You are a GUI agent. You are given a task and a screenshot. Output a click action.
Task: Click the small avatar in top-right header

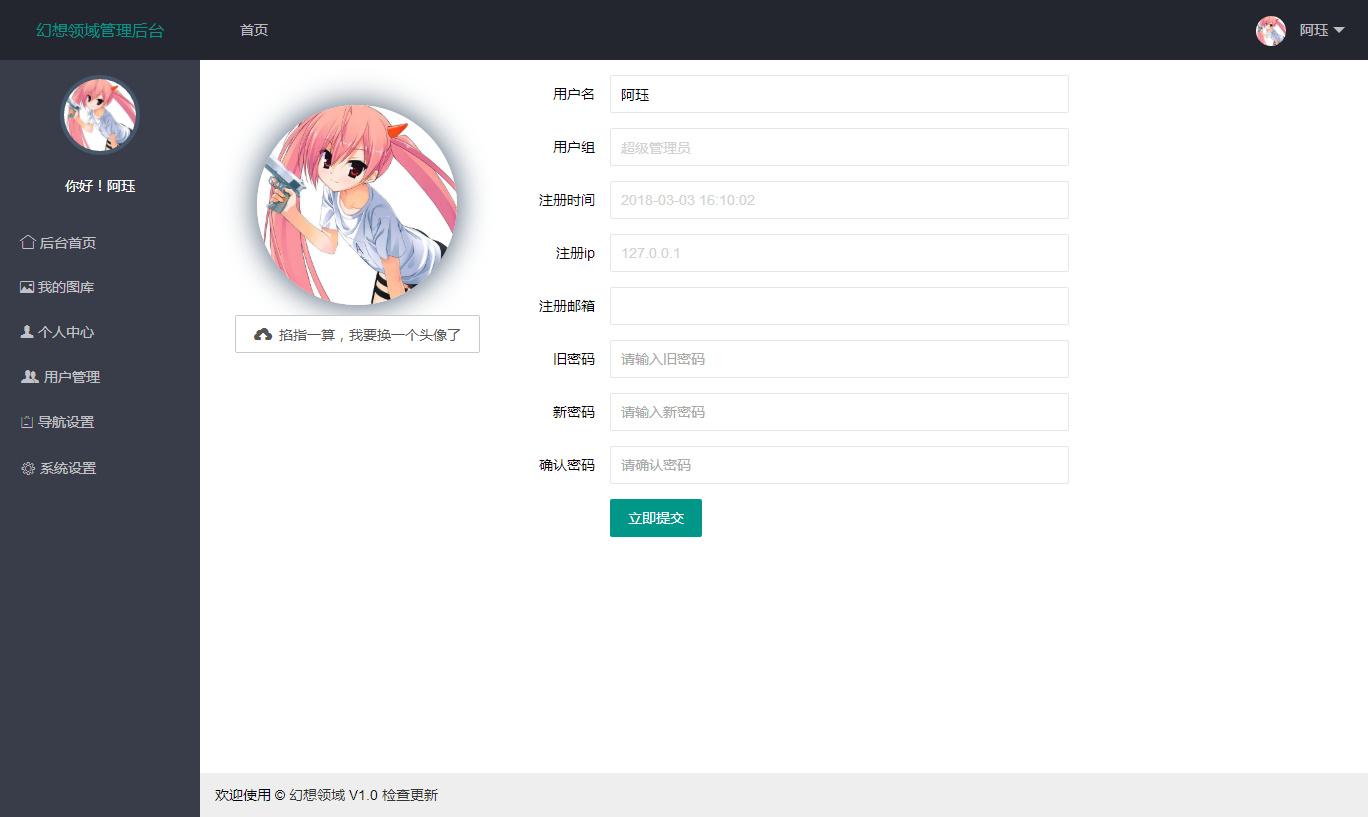pos(1270,30)
